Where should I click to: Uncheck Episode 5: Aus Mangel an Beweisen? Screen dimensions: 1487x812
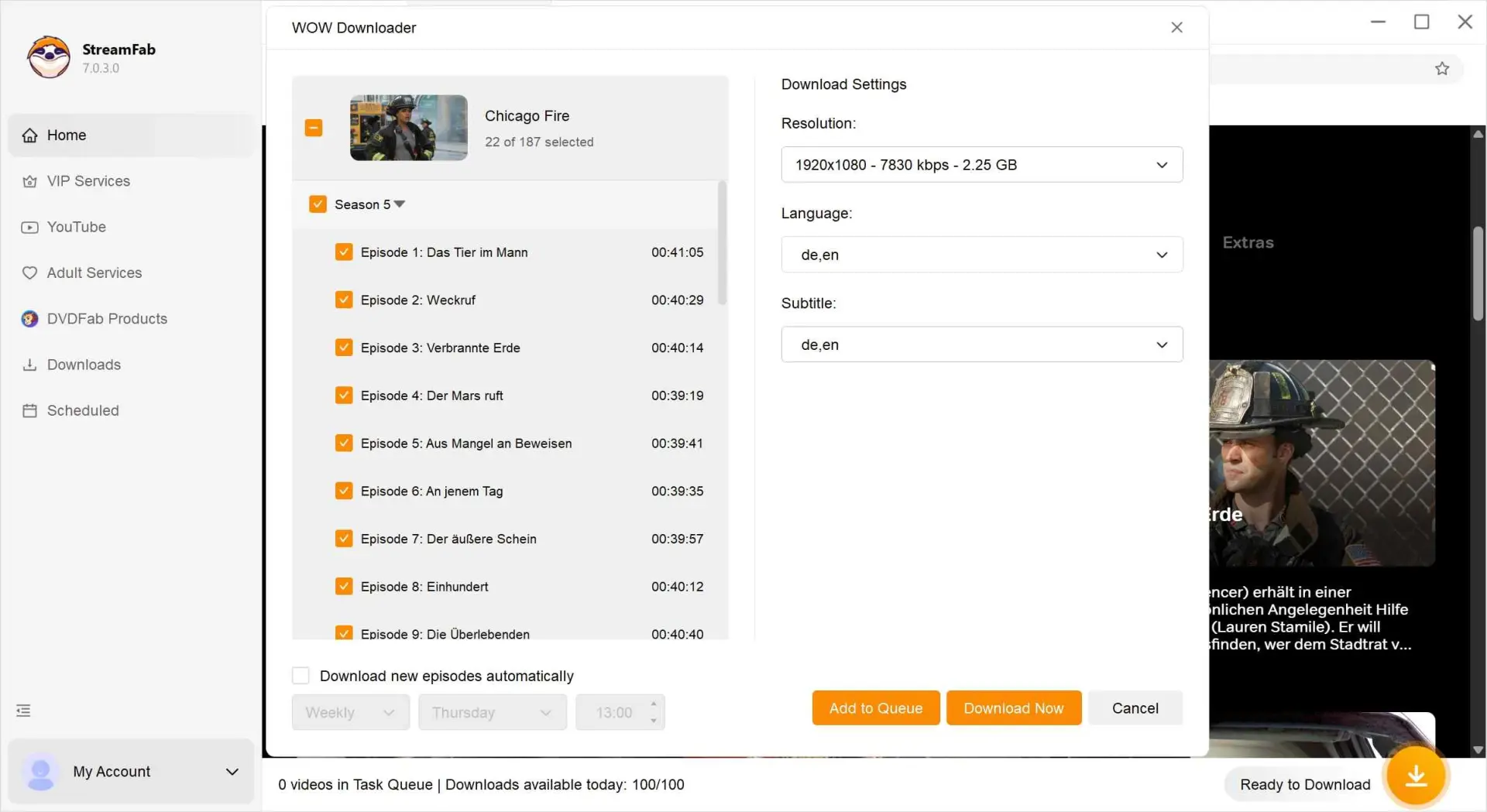click(344, 444)
